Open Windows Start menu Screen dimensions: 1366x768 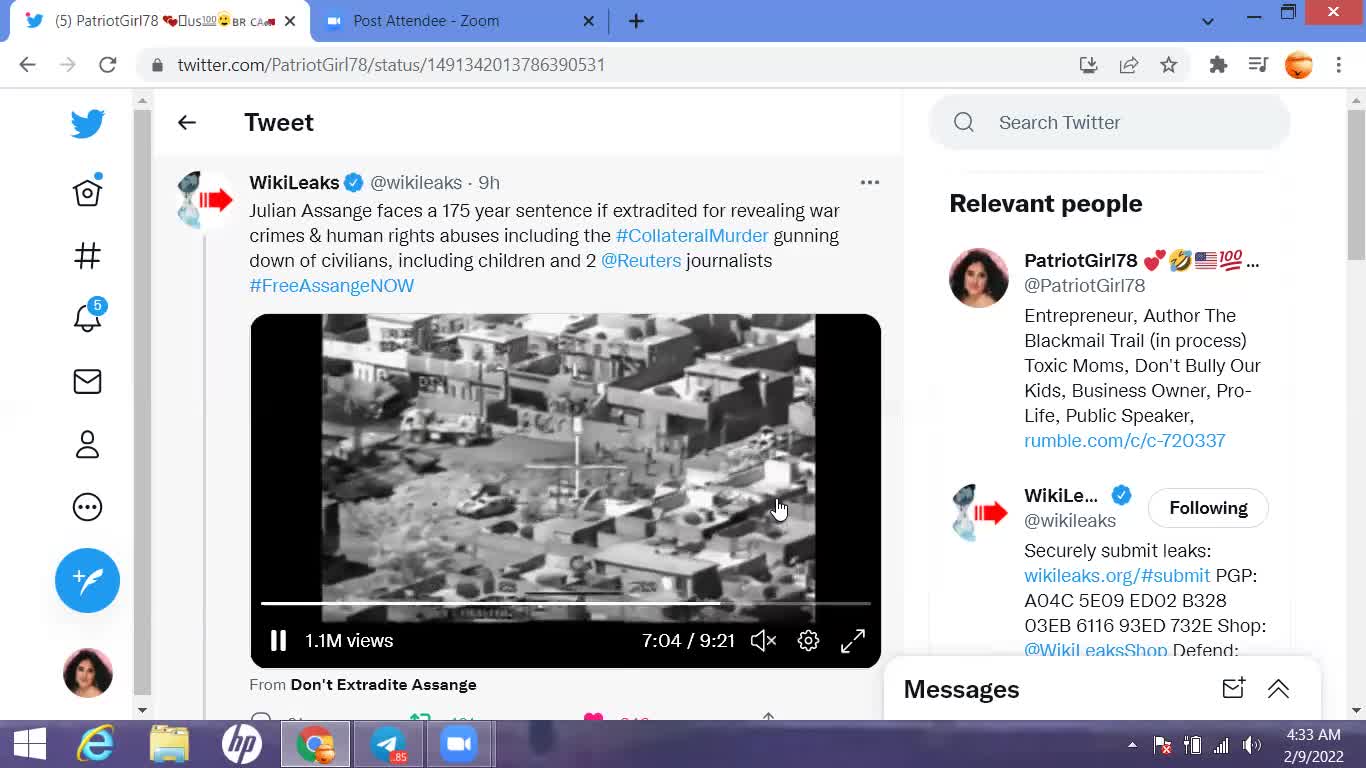coord(29,745)
